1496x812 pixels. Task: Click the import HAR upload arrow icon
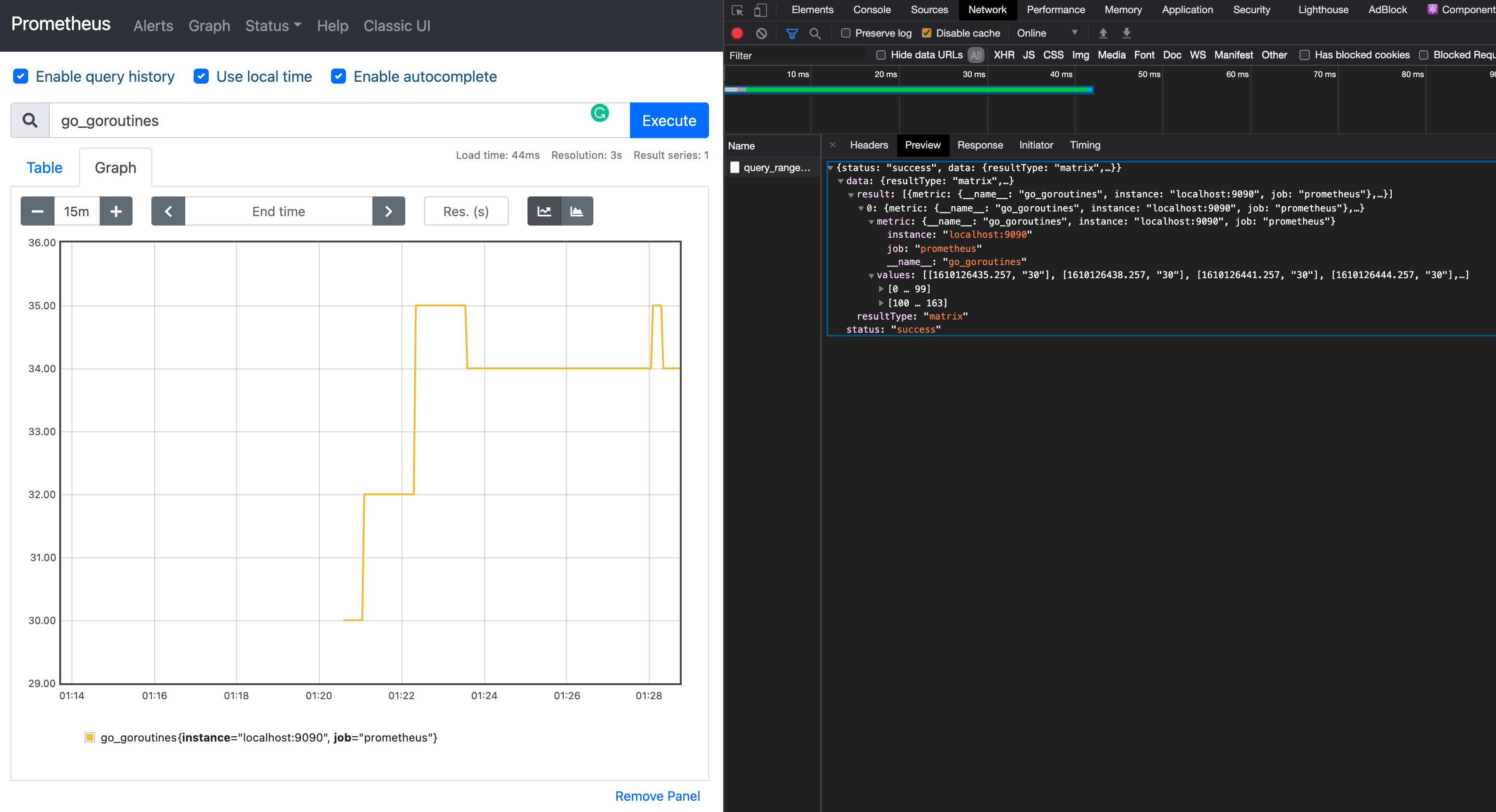[x=1103, y=33]
